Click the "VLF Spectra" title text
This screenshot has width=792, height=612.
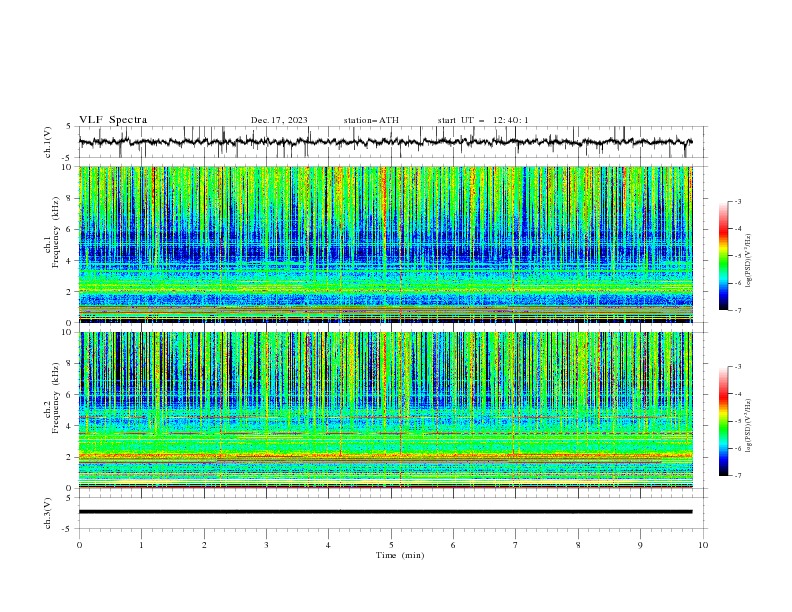(113, 120)
